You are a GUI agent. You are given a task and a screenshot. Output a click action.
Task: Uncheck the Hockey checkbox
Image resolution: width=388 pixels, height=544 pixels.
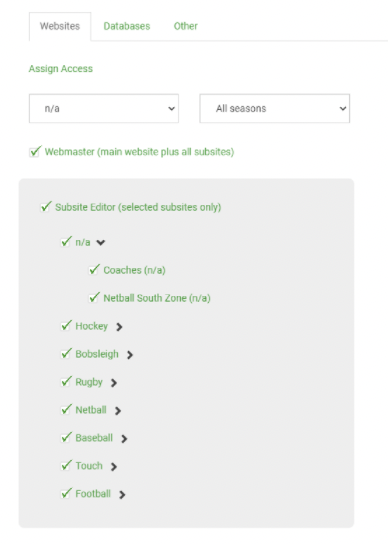pyautogui.click(x=66, y=326)
